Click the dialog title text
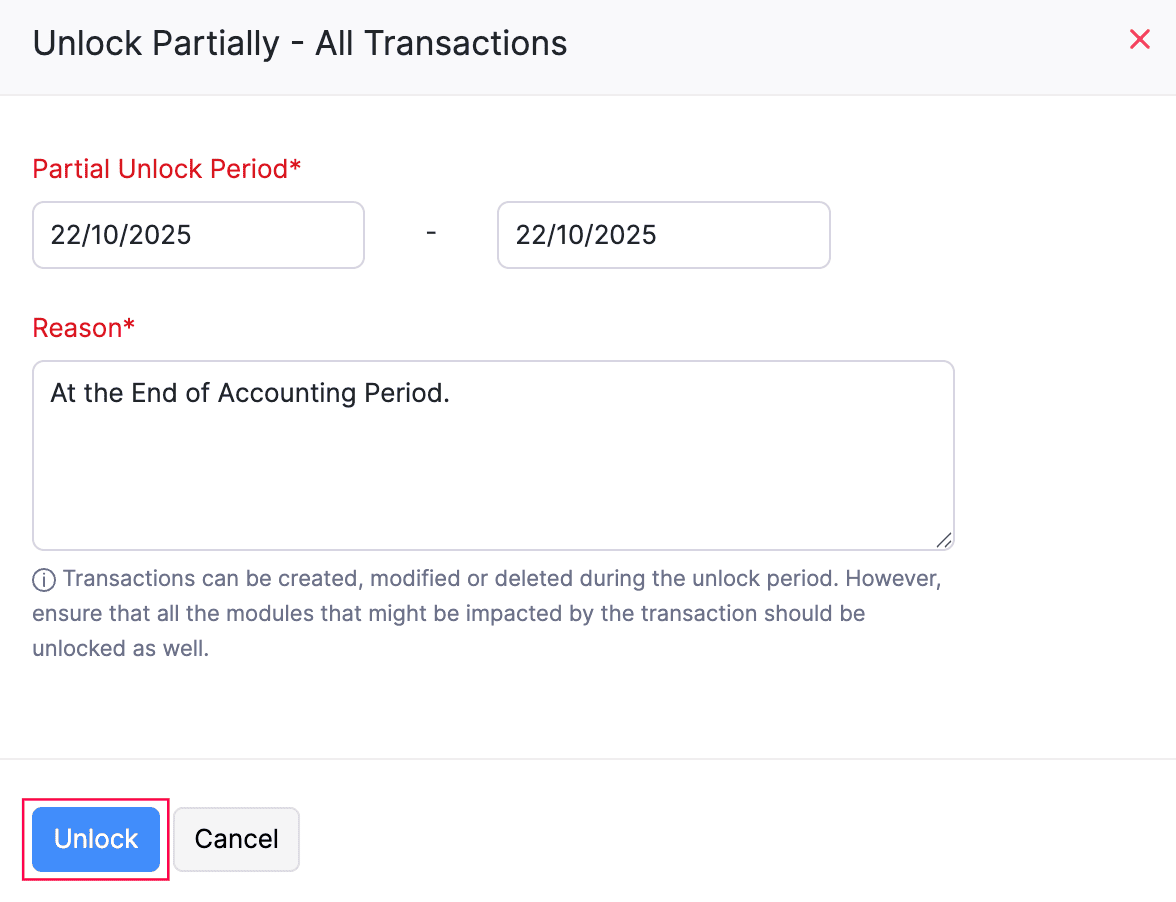1176x902 pixels. [x=300, y=43]
